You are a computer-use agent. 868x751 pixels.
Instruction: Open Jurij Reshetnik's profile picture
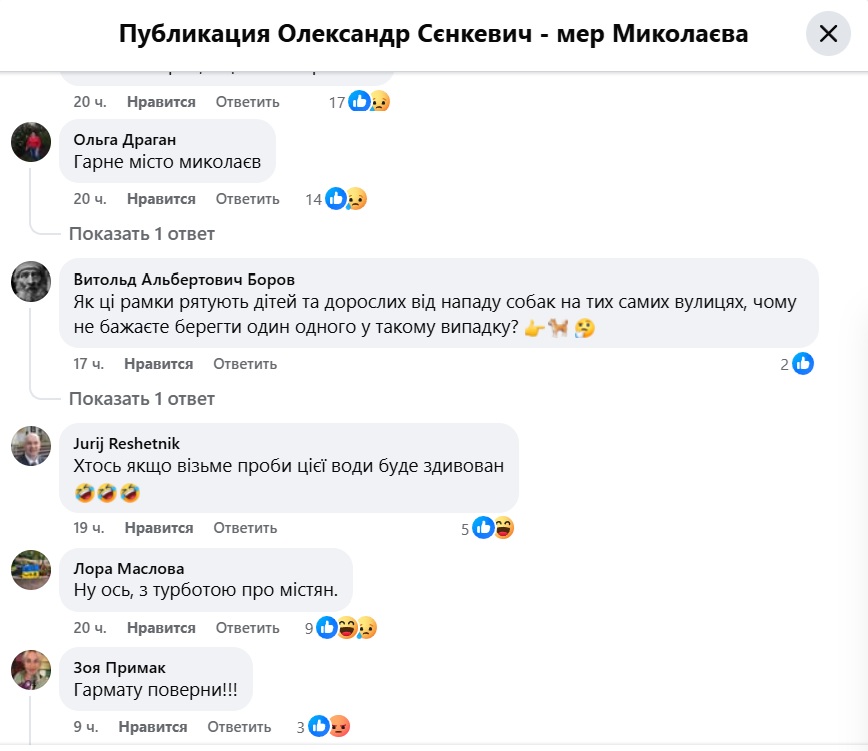(31, 445)
